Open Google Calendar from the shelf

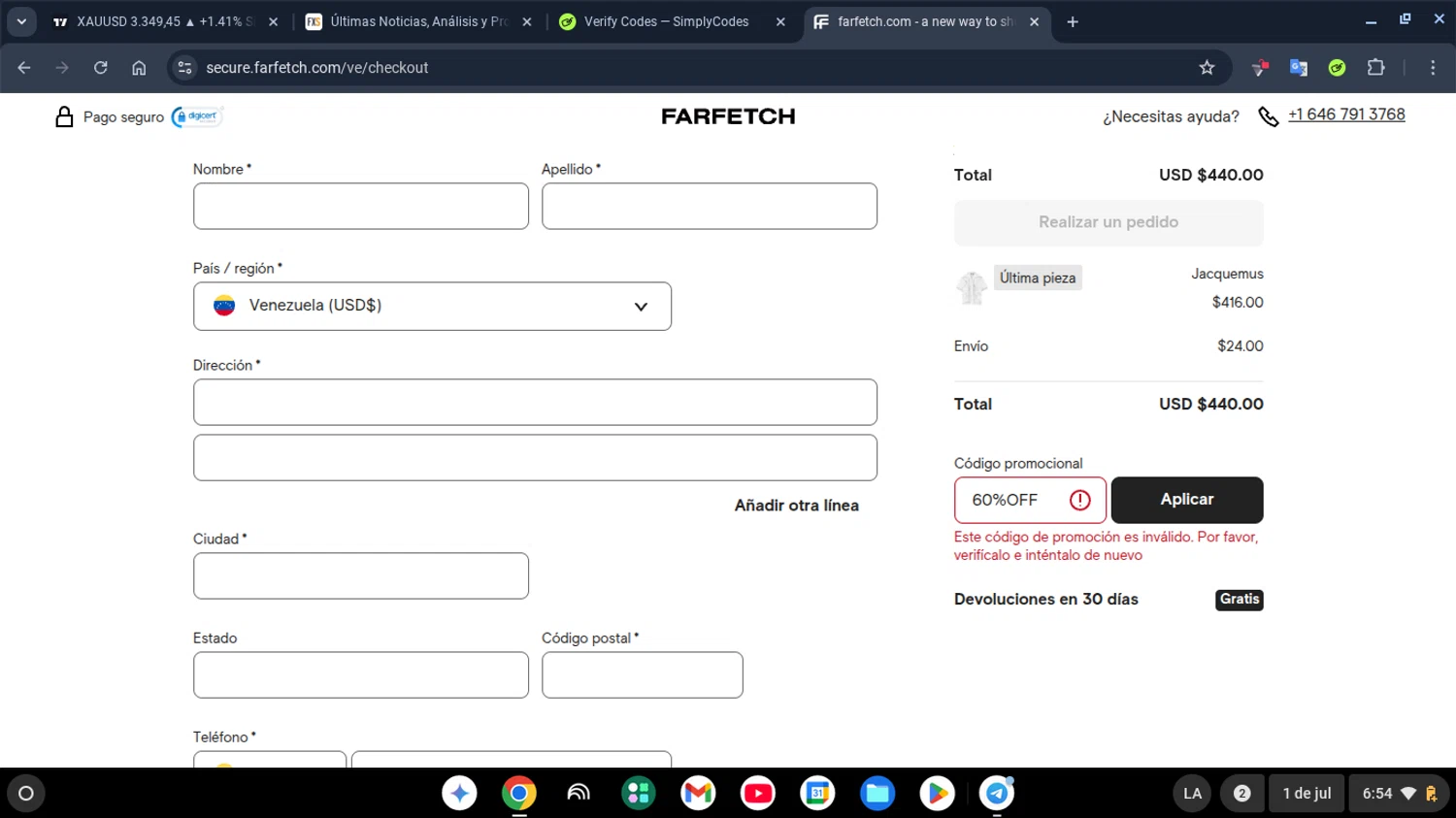coord(817,794)
